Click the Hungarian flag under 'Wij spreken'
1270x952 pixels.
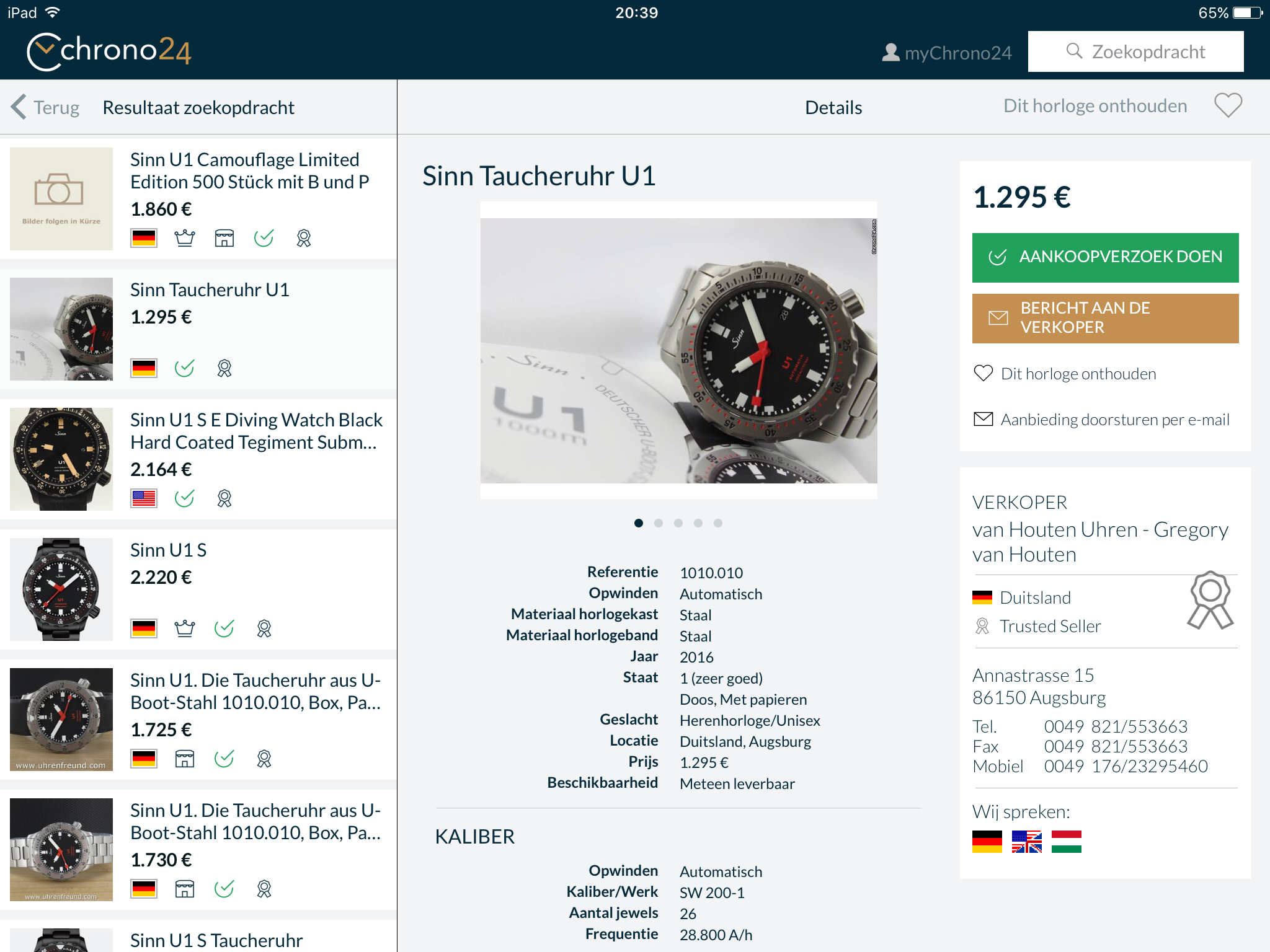(x=1066, y=842)
